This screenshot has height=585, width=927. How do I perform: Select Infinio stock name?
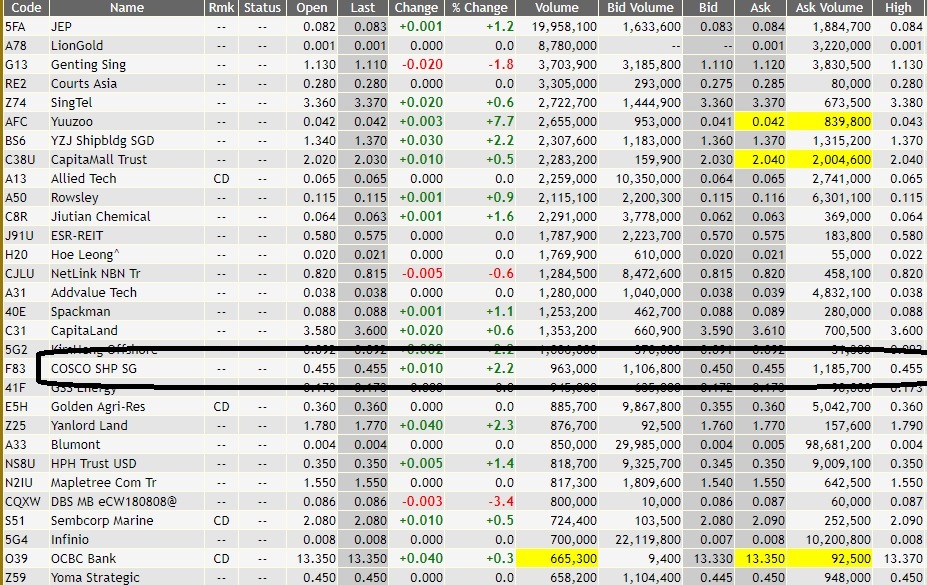[70, 540]
